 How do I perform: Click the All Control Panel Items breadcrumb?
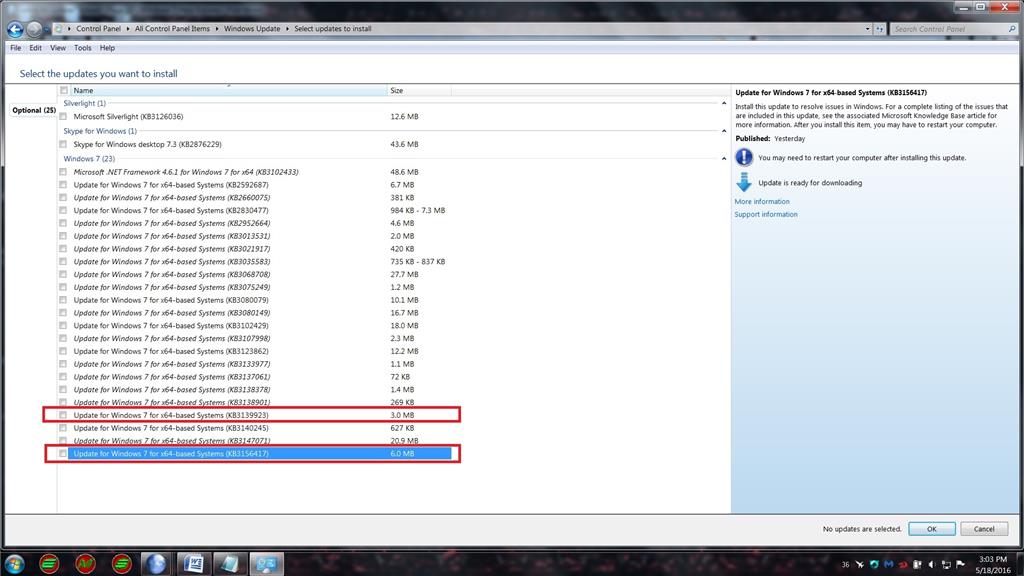(172, 29)
